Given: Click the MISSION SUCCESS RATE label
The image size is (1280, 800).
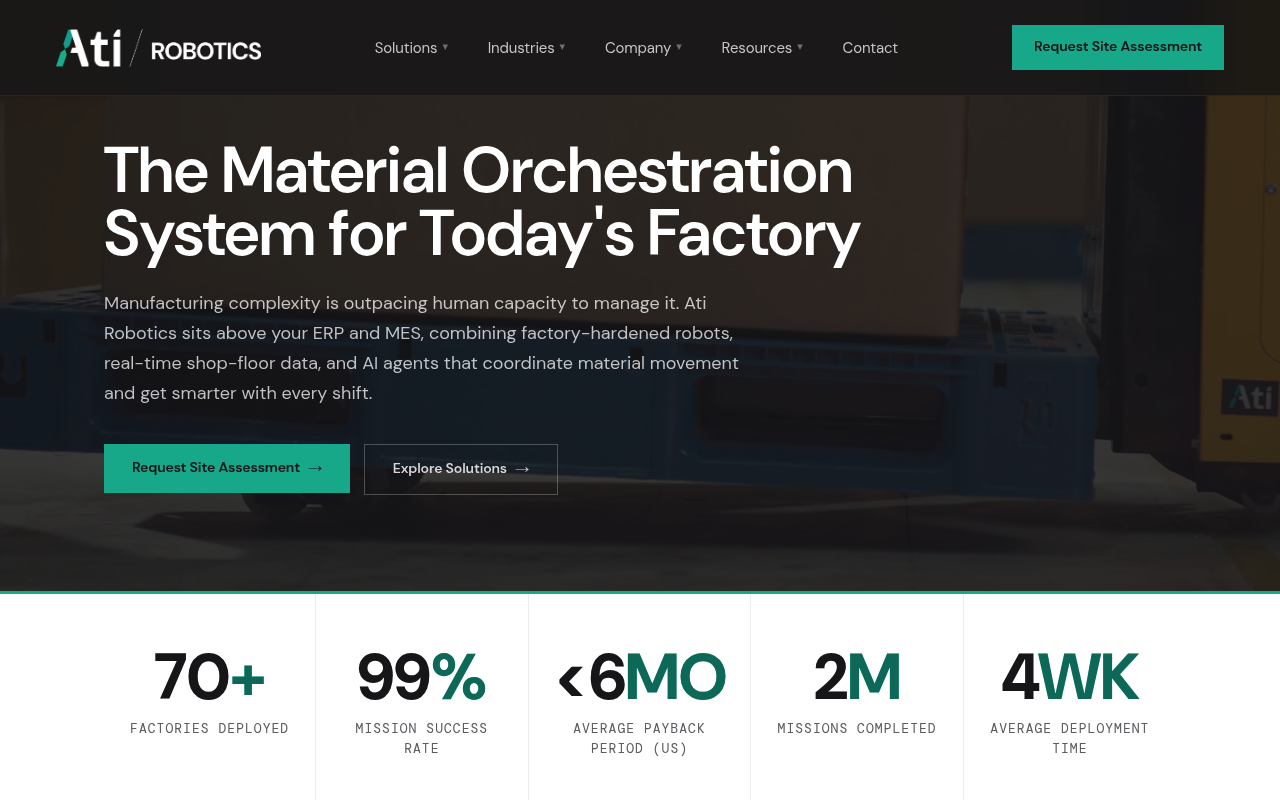Looking at the screenshot, I should (x=422, y=738).
